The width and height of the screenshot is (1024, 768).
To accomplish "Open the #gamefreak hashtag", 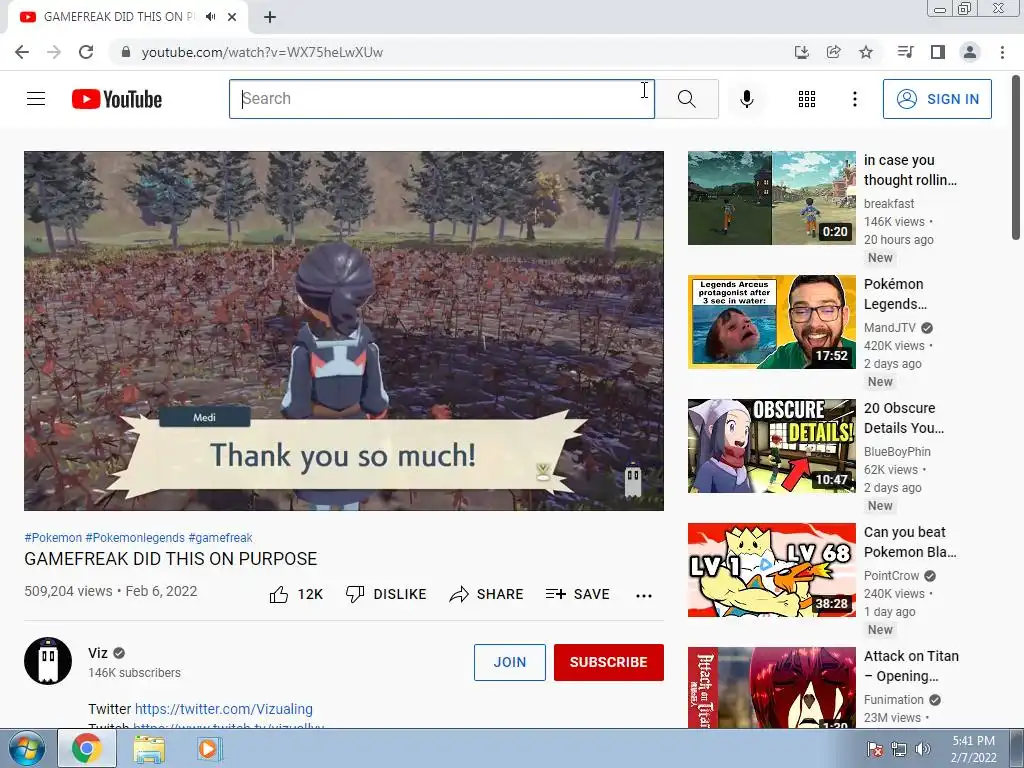I will pos(220,537).
